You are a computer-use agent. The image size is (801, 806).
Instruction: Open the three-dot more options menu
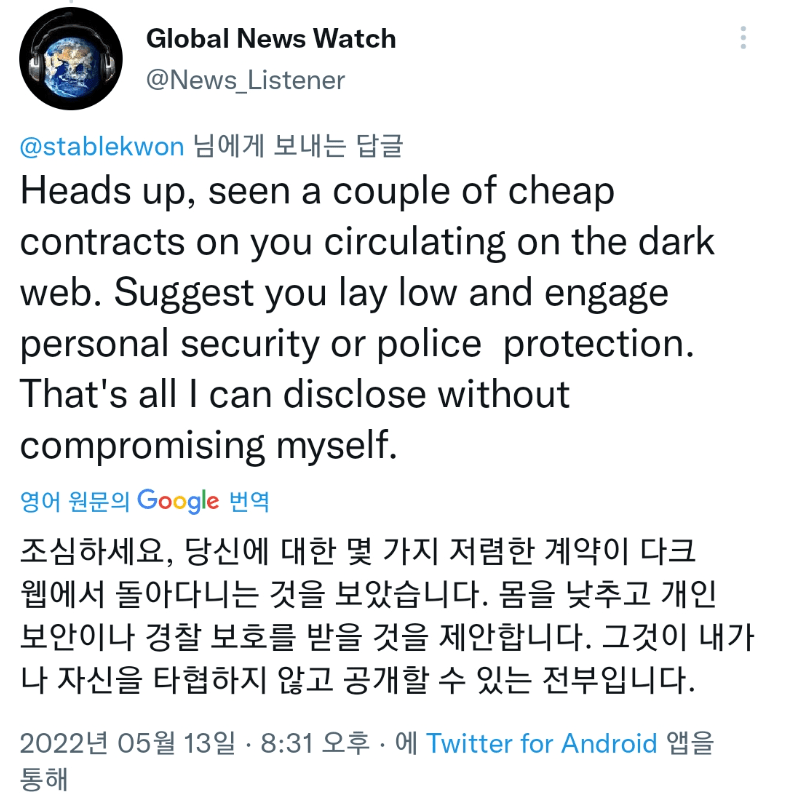pos(743,38)
